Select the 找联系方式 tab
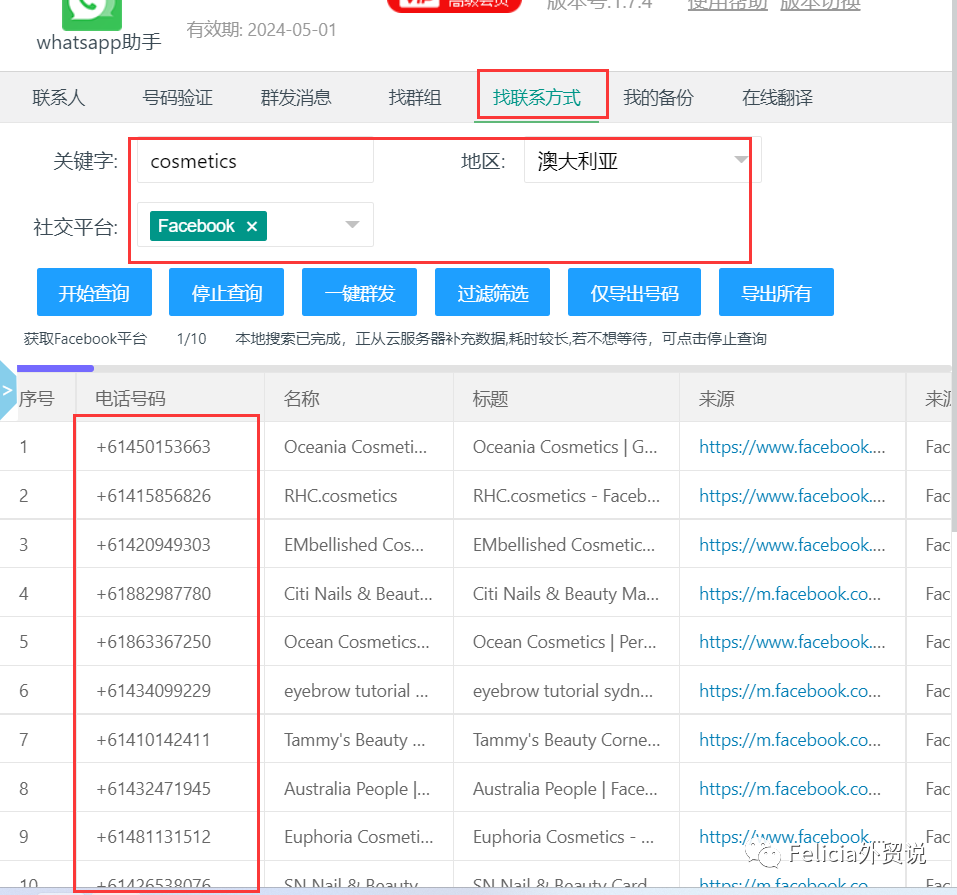This screenshot has width=957, height=895. tap(536, 98)
